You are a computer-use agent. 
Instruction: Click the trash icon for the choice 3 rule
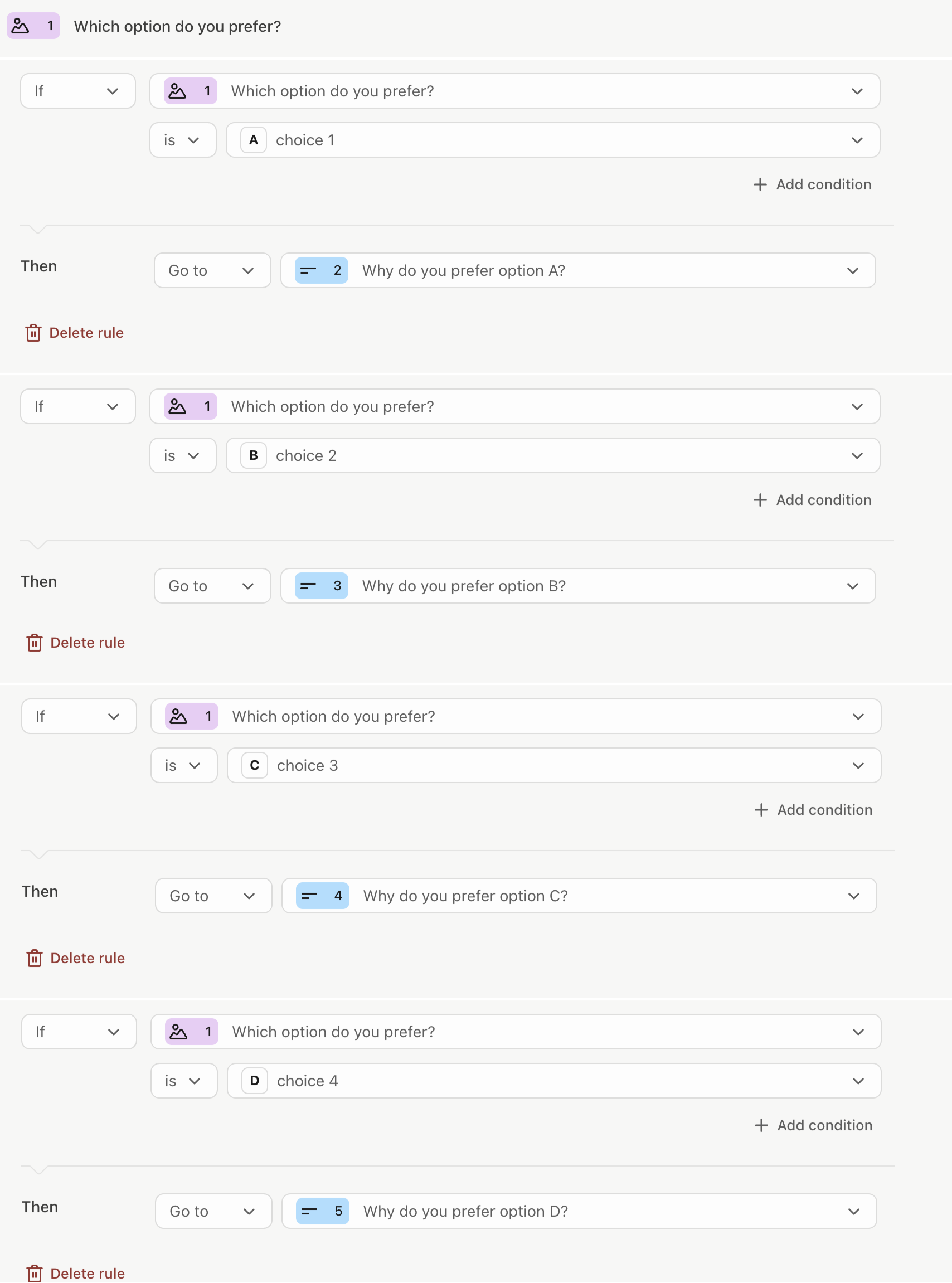[x=34, y=958]
